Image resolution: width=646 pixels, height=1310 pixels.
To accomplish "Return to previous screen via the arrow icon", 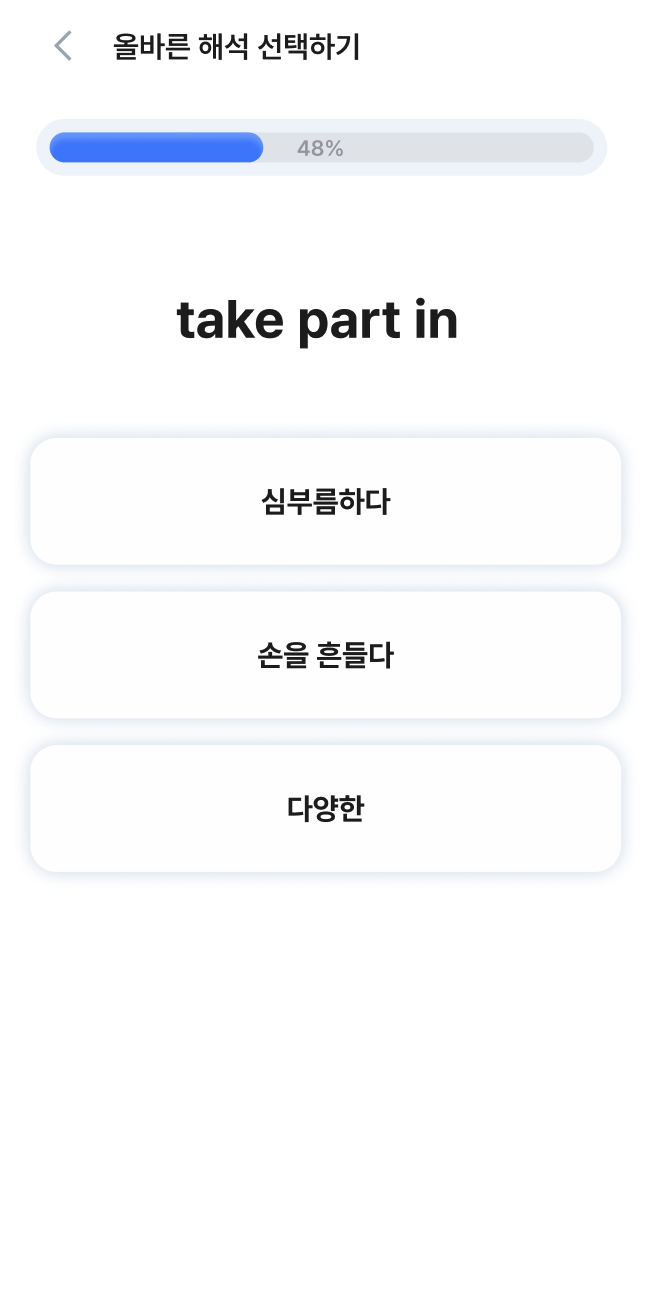I will point(62,45).
